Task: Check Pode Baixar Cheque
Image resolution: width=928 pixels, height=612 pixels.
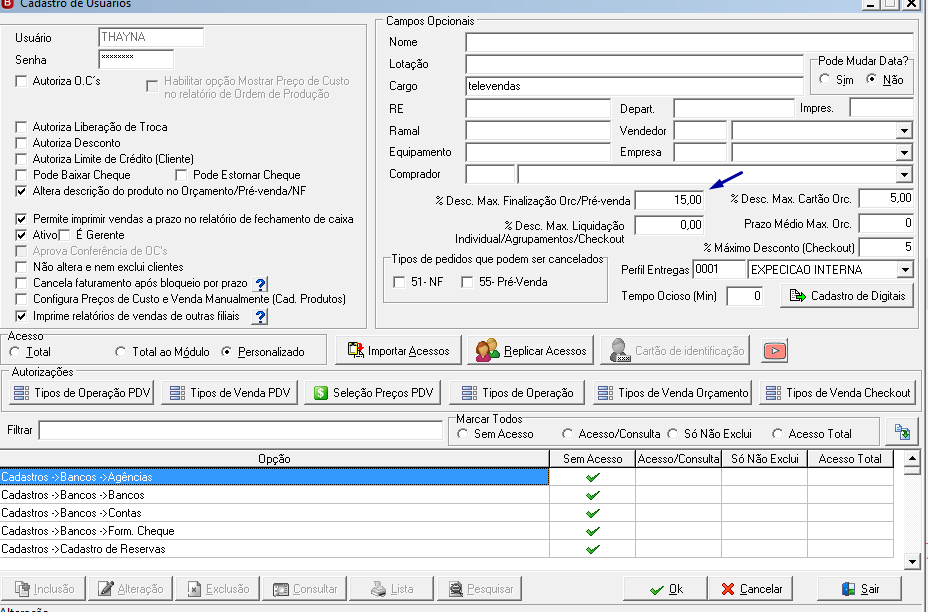Action: (21, 175)
